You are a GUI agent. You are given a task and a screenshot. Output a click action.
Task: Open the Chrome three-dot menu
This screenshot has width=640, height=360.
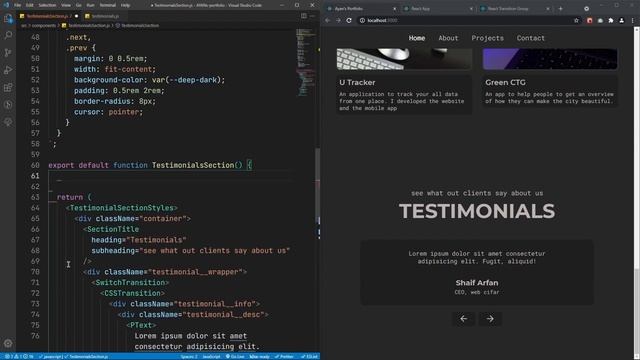[633, 20]
